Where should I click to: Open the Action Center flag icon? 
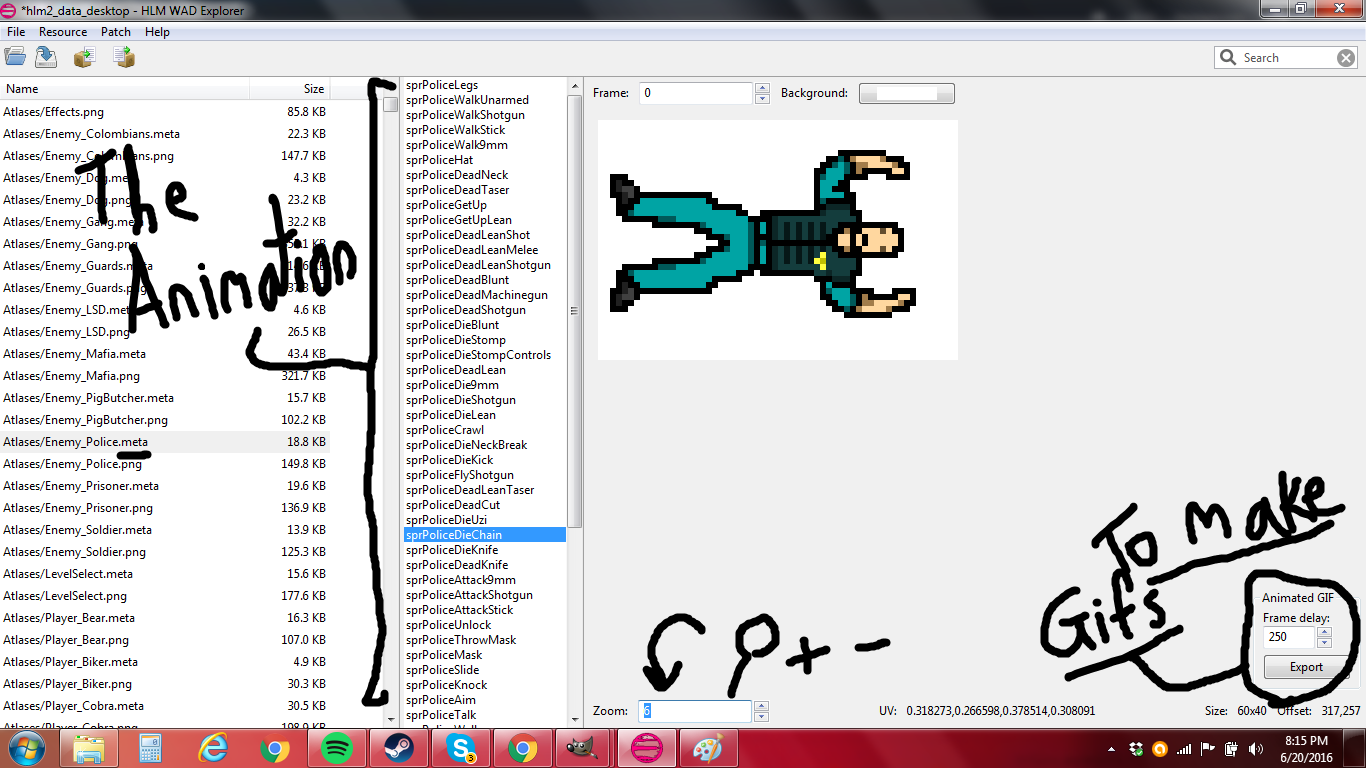1207,748
